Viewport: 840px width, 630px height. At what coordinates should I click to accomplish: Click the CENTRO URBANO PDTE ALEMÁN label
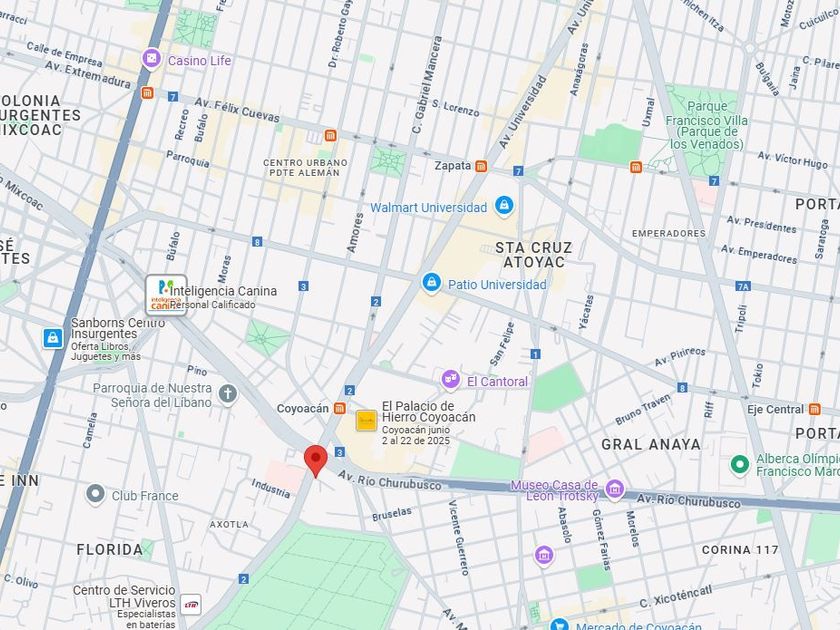pyautogui.click(x=305, y=168)
